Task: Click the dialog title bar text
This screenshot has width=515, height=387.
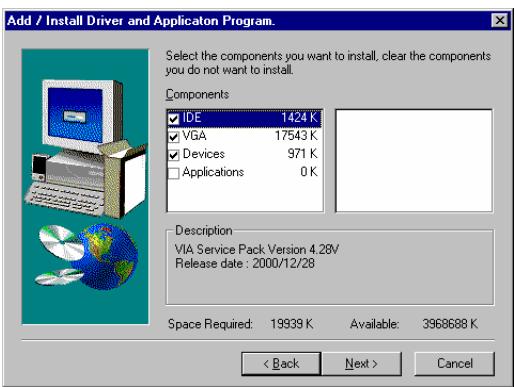Action: (x=141, y=21)
